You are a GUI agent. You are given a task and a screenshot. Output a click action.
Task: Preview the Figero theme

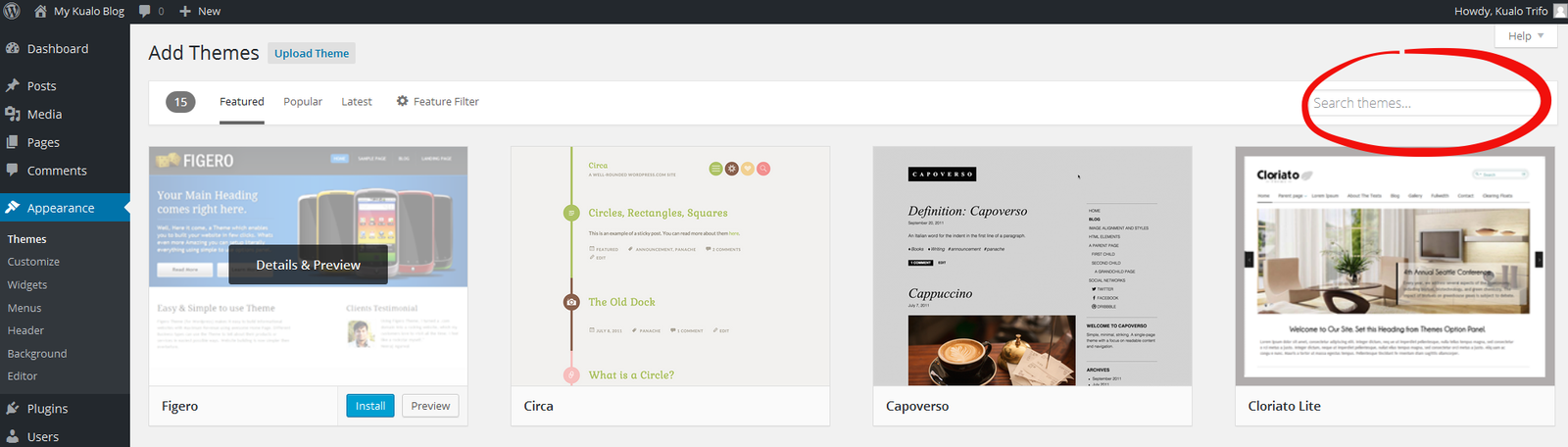coord(430,406)
